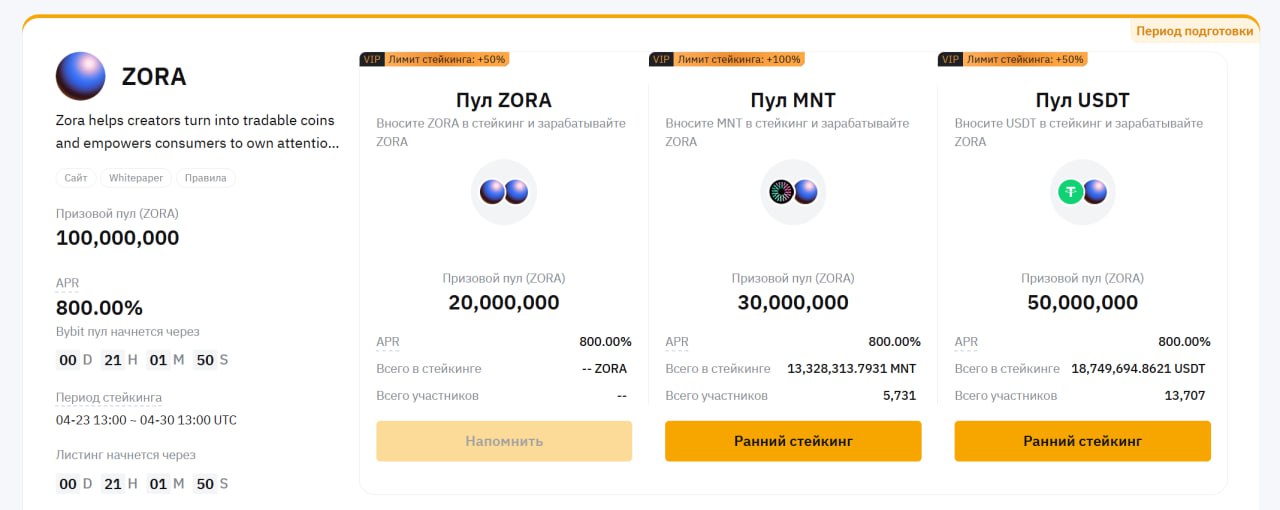1280x510 pixels.
Task: Click the APR label under the ZORA prize pool
Action: click(x=67, y=283)
